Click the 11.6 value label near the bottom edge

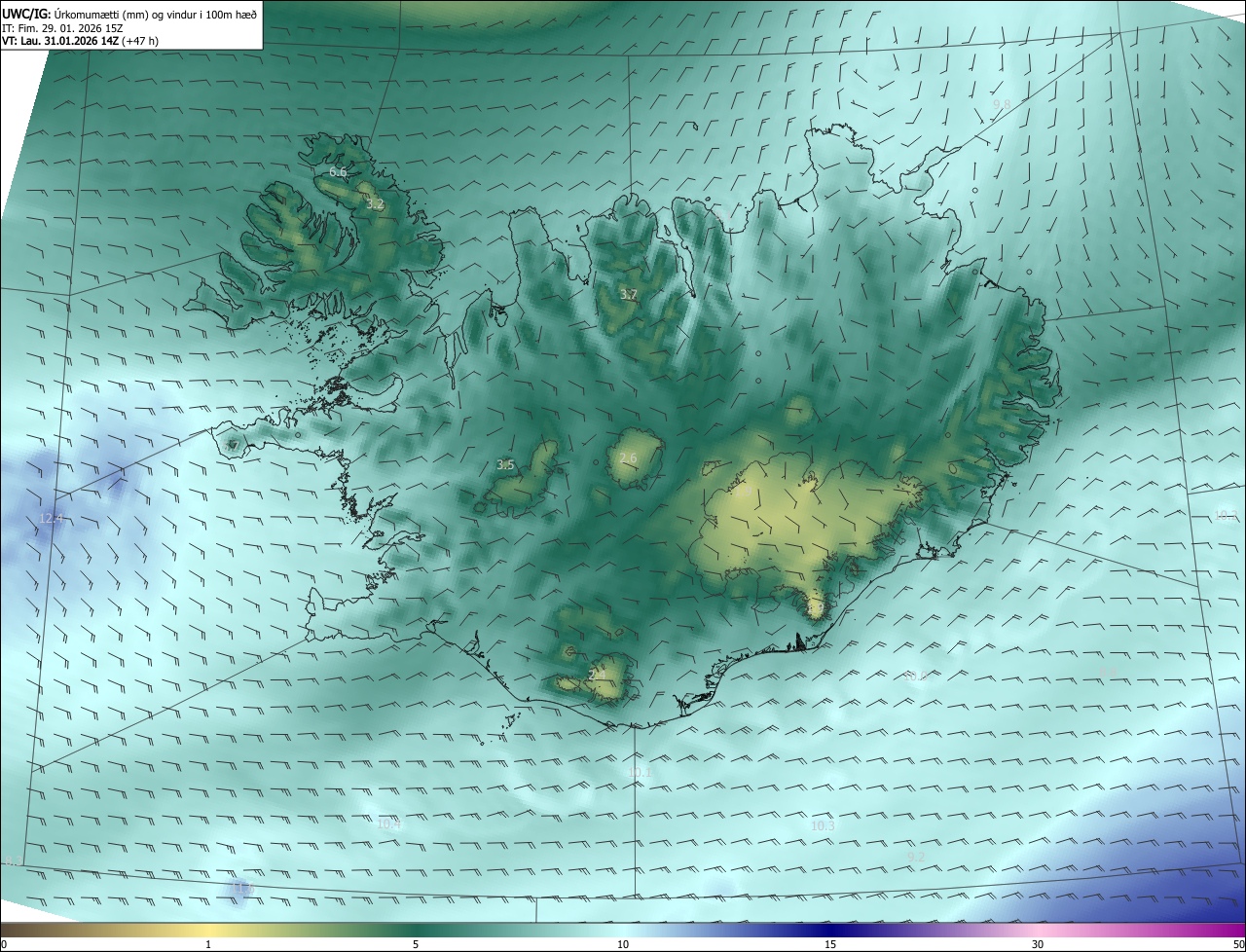[242, 889]
